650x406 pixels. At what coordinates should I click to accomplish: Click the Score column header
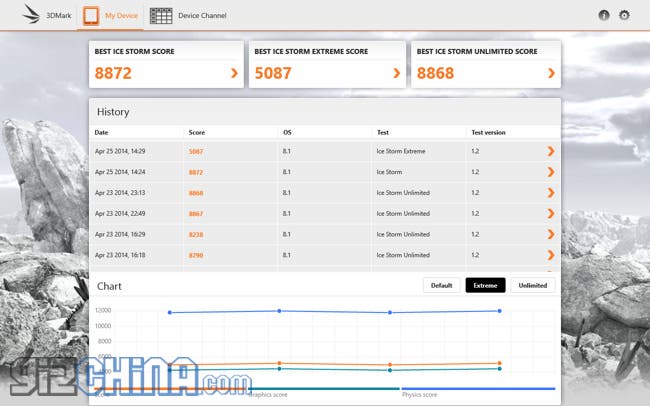pyautogui.click(x=197, y=132)
